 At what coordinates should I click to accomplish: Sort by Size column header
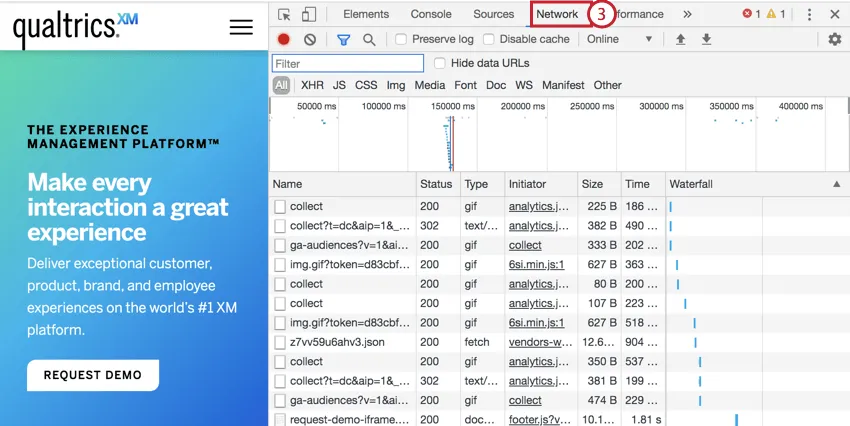599,184
